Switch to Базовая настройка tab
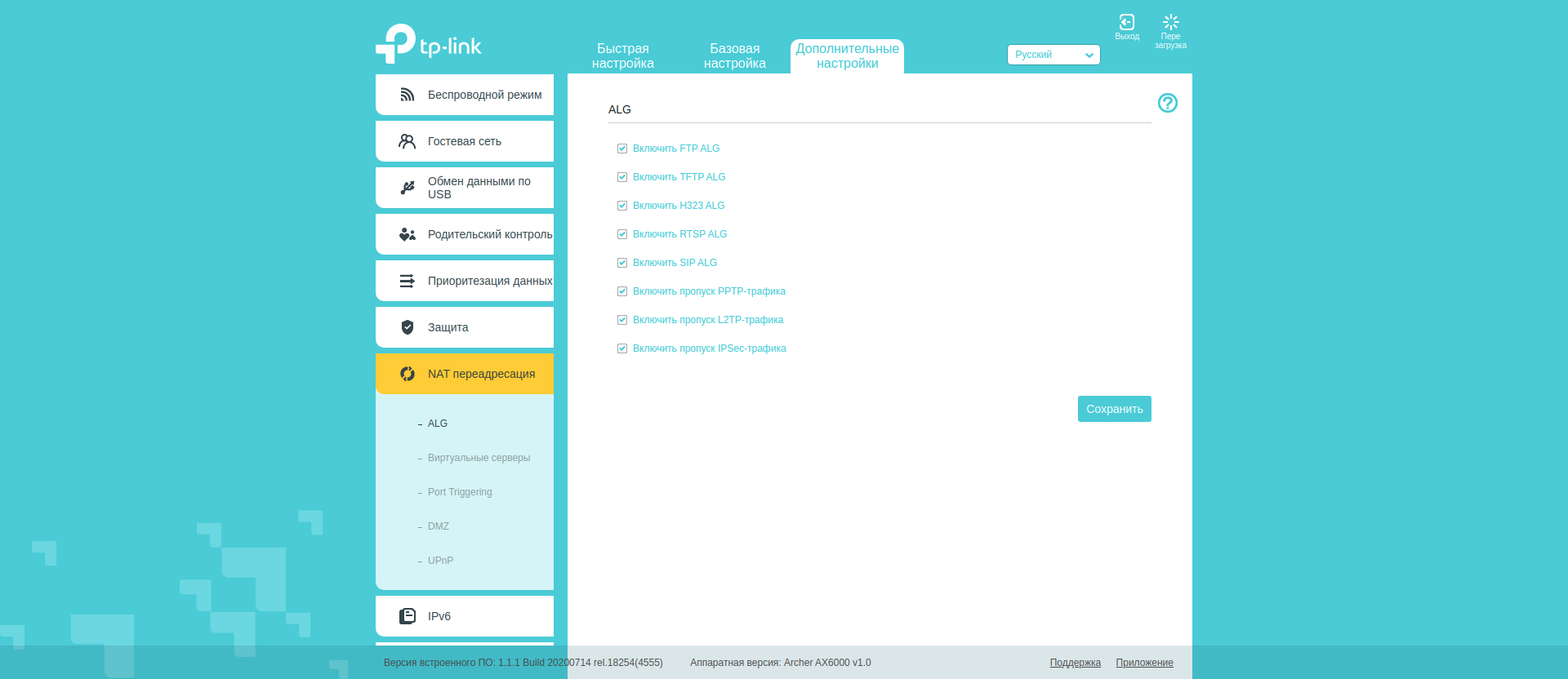1568x679 pixels. click(x=734, y=56)
